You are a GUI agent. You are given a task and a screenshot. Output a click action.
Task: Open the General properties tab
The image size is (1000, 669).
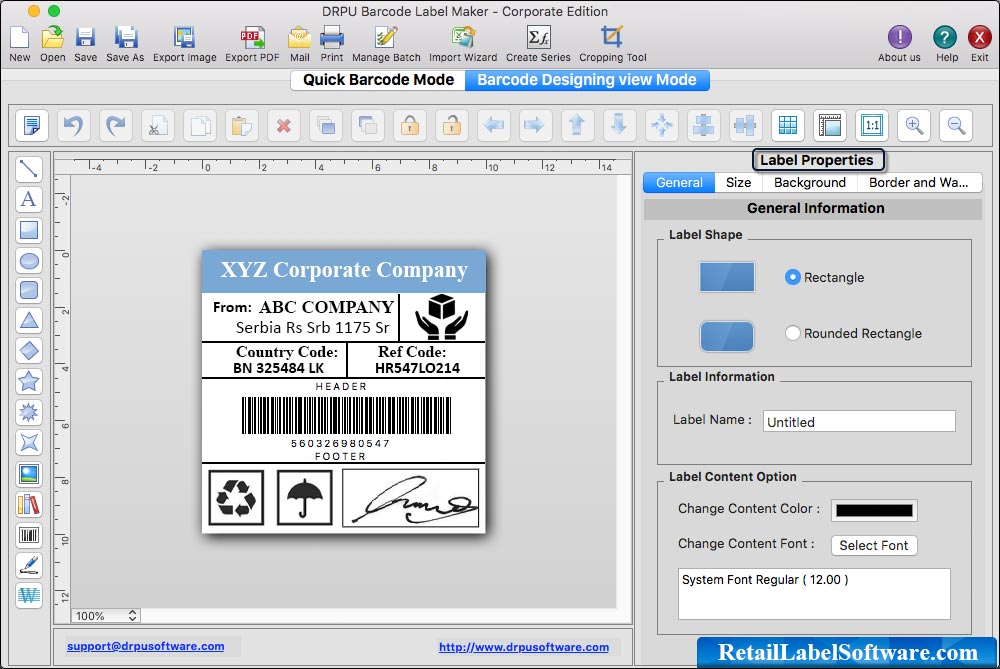pyautogui.click(x=679, y=182)
